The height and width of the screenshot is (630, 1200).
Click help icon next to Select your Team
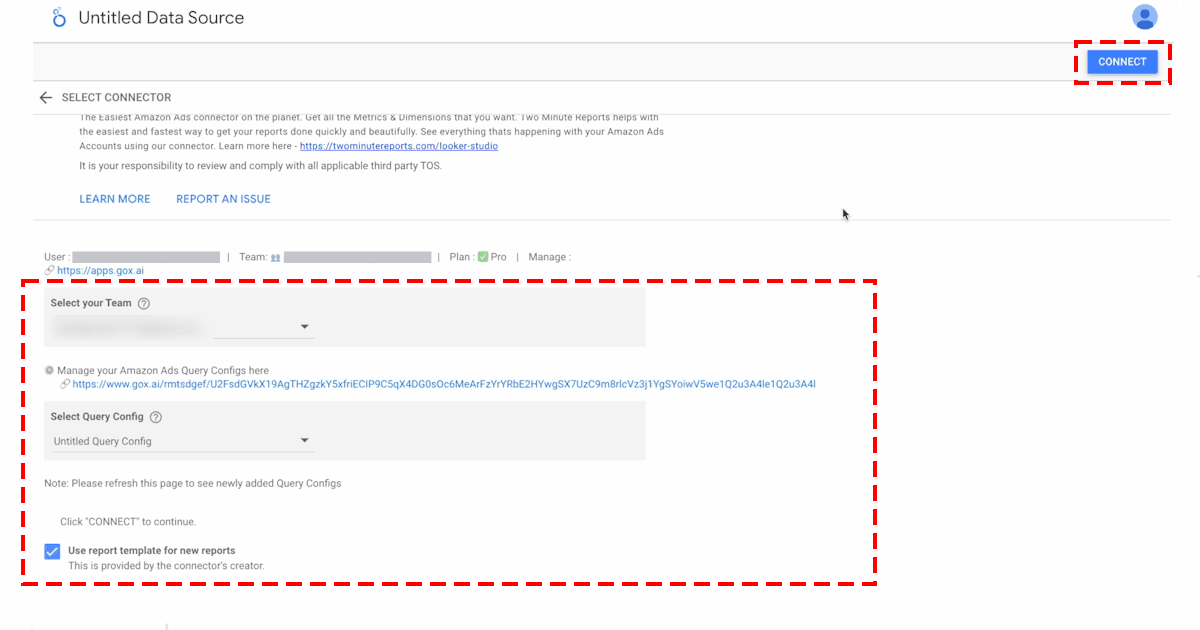point(144,304)
